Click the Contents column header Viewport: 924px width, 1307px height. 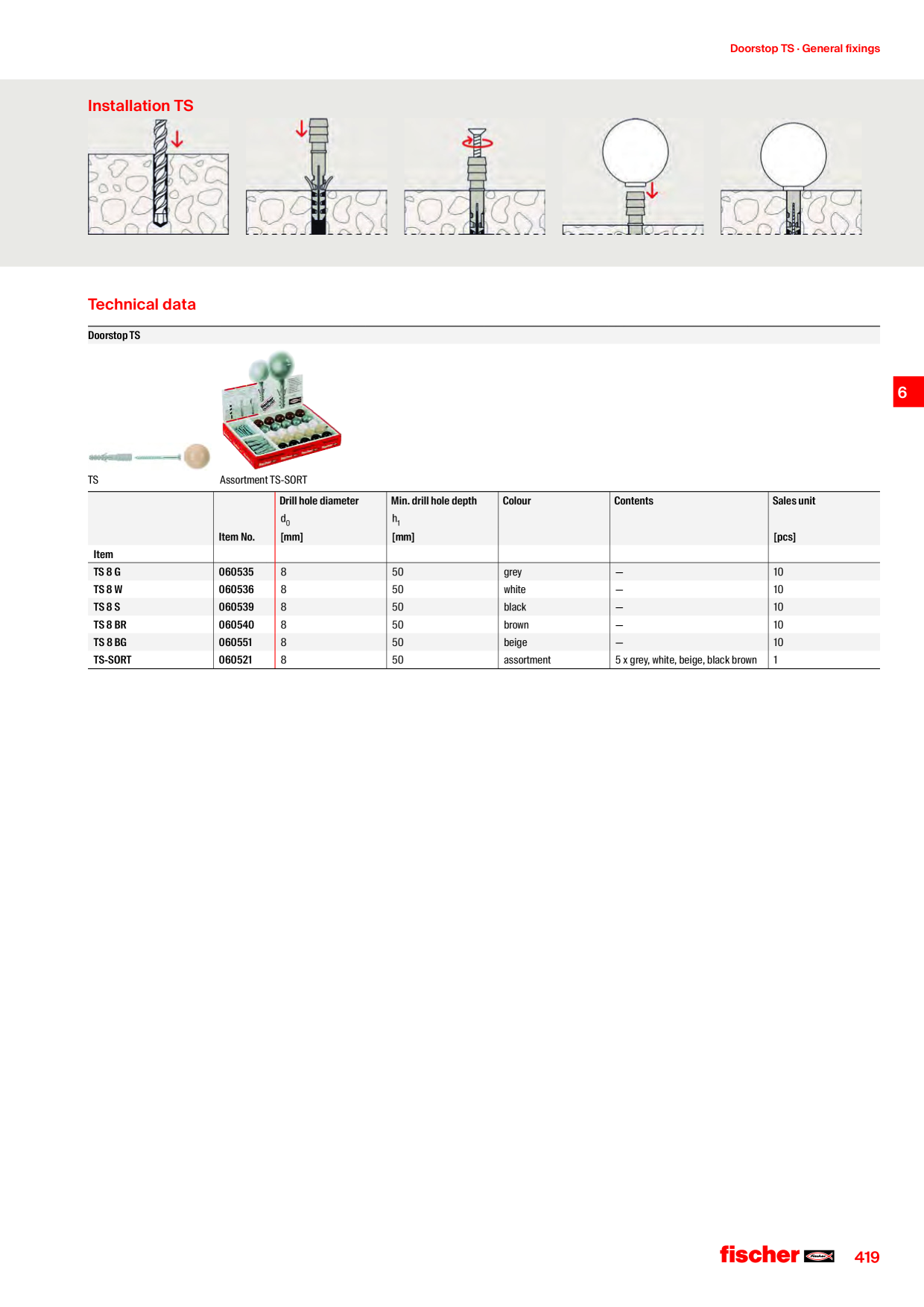(x=633, y=501)
